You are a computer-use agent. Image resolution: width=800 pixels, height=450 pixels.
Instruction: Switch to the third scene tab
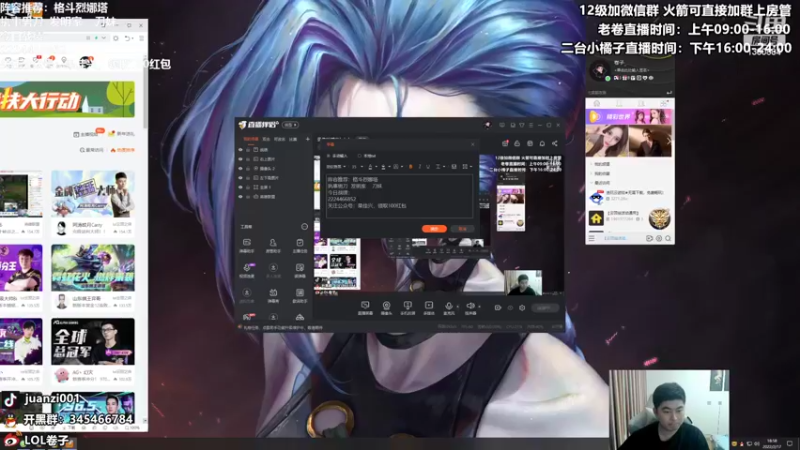279,139
